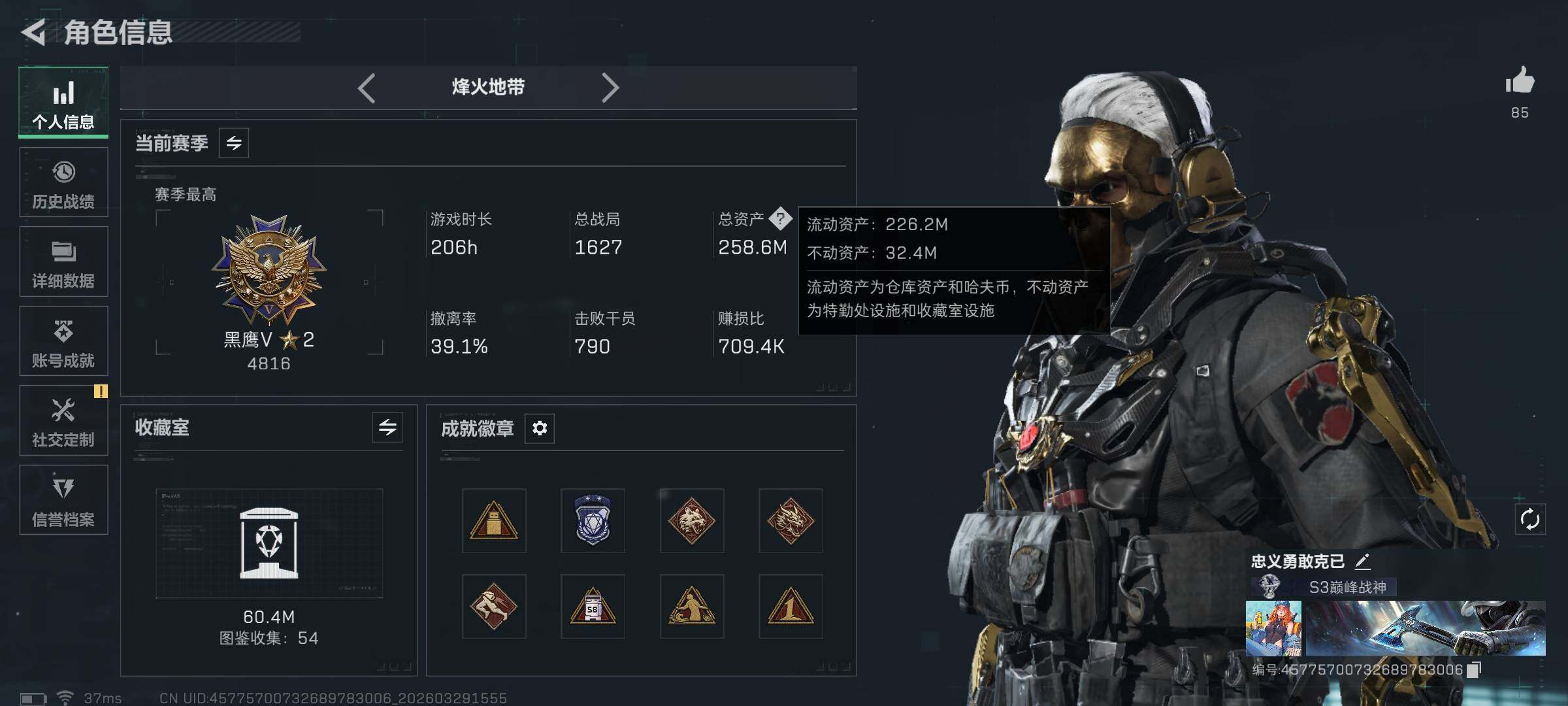Go to next mode with right chevron
Image resolution: width=1568 pixels, height=706 pixels.
(610, 88)
